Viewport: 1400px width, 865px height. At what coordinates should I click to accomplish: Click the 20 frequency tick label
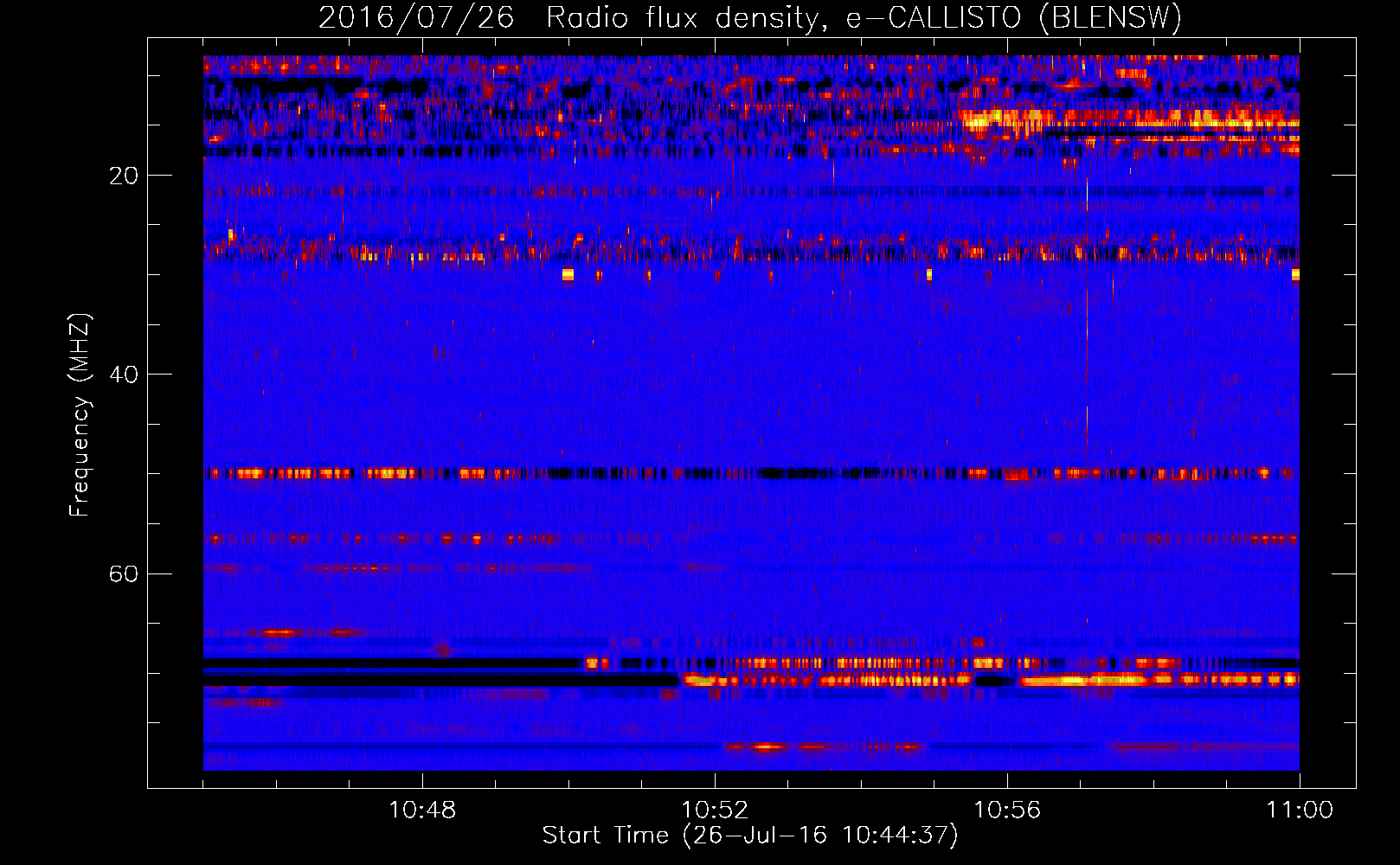point(124,176)
